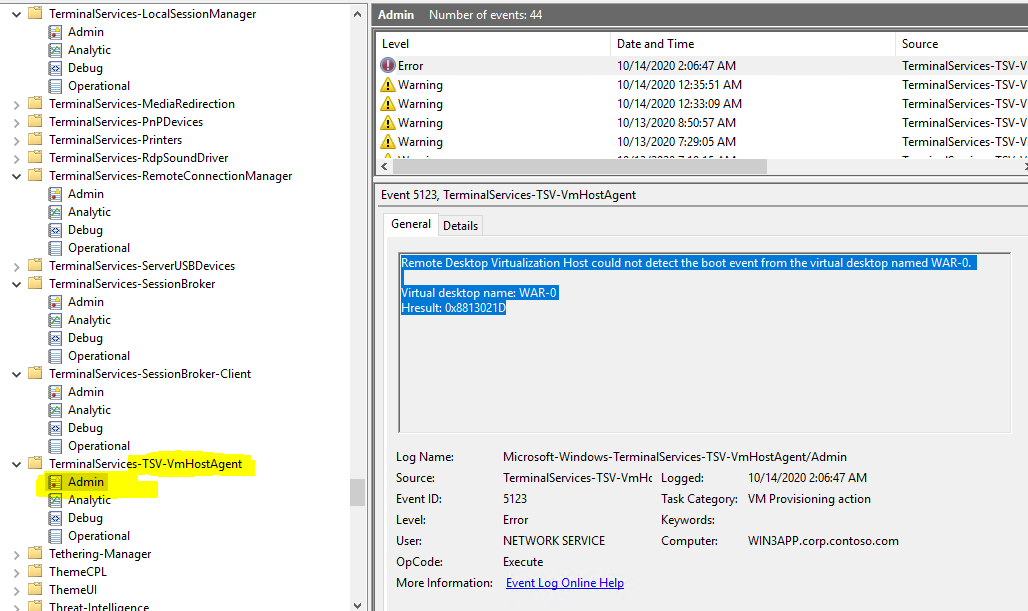Click Computer value WIN3APP.corp.contoso.com

click(823, 541)
